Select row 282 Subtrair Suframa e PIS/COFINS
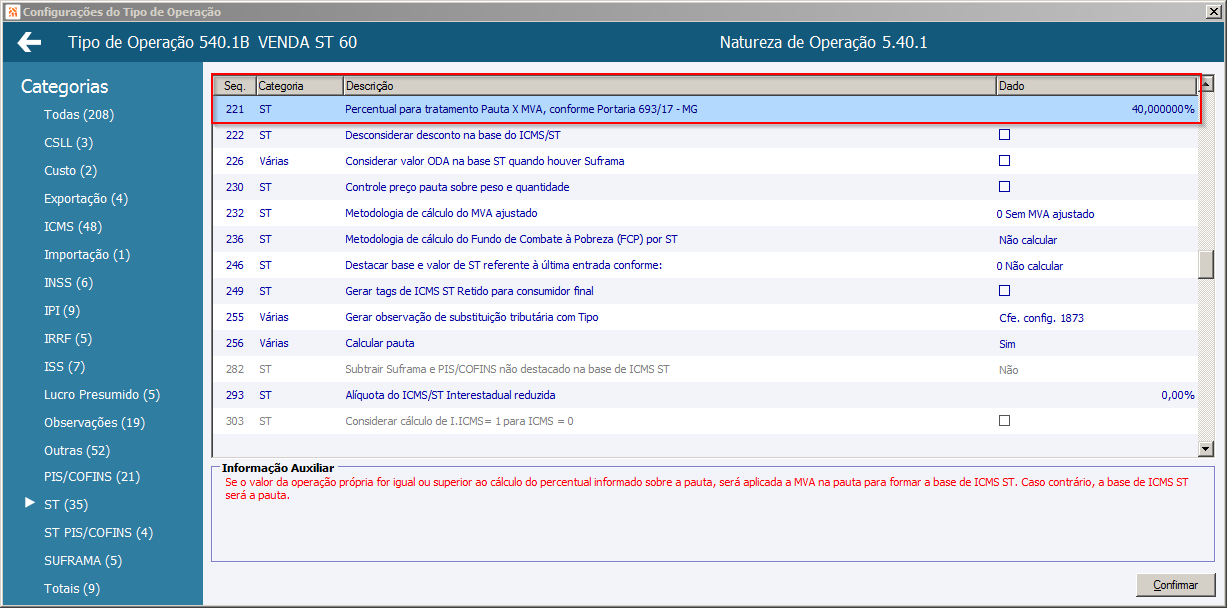This screenshot has height=608, width=1227. point(706,369)
